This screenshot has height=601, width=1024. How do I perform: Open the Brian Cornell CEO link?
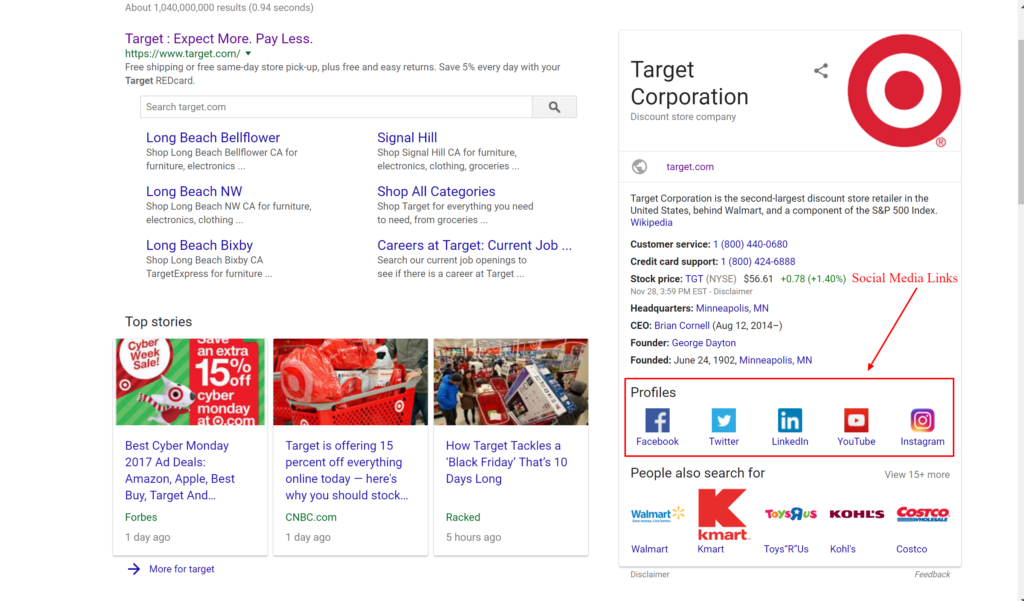tap(682, 325)
